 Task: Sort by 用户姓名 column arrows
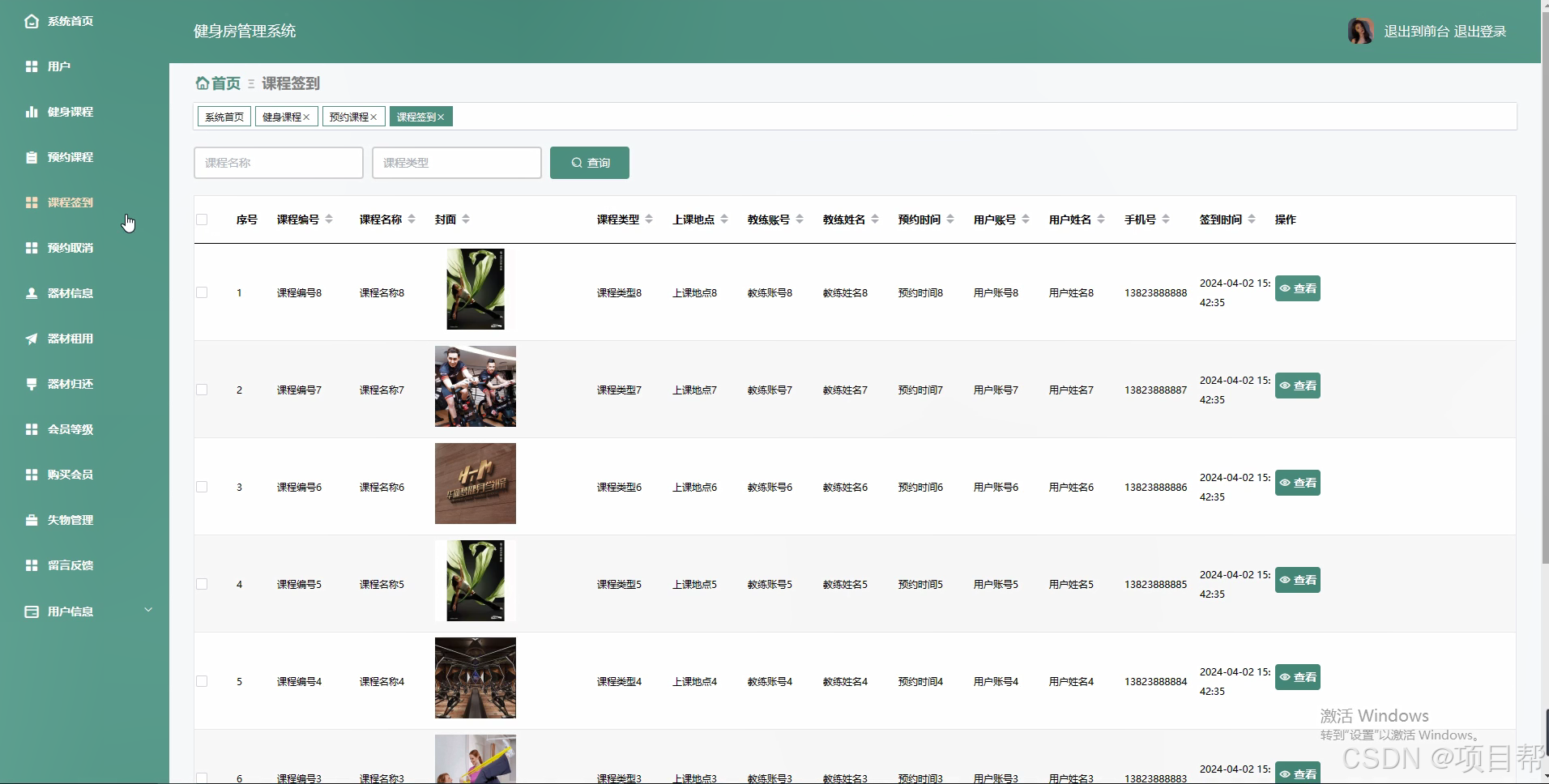(1101, 219)
